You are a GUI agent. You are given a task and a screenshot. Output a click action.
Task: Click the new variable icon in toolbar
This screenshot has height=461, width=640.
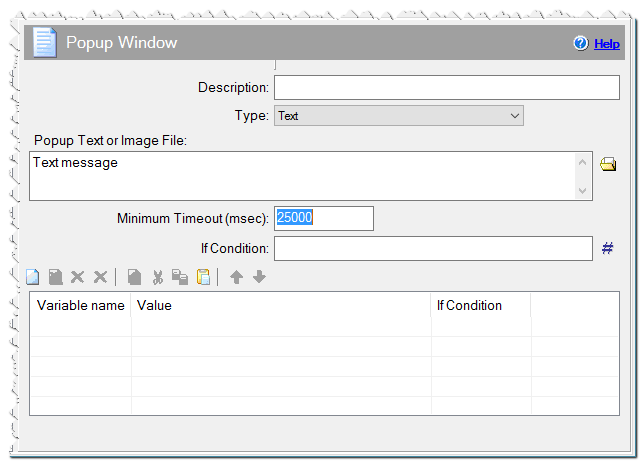[33, 277]
